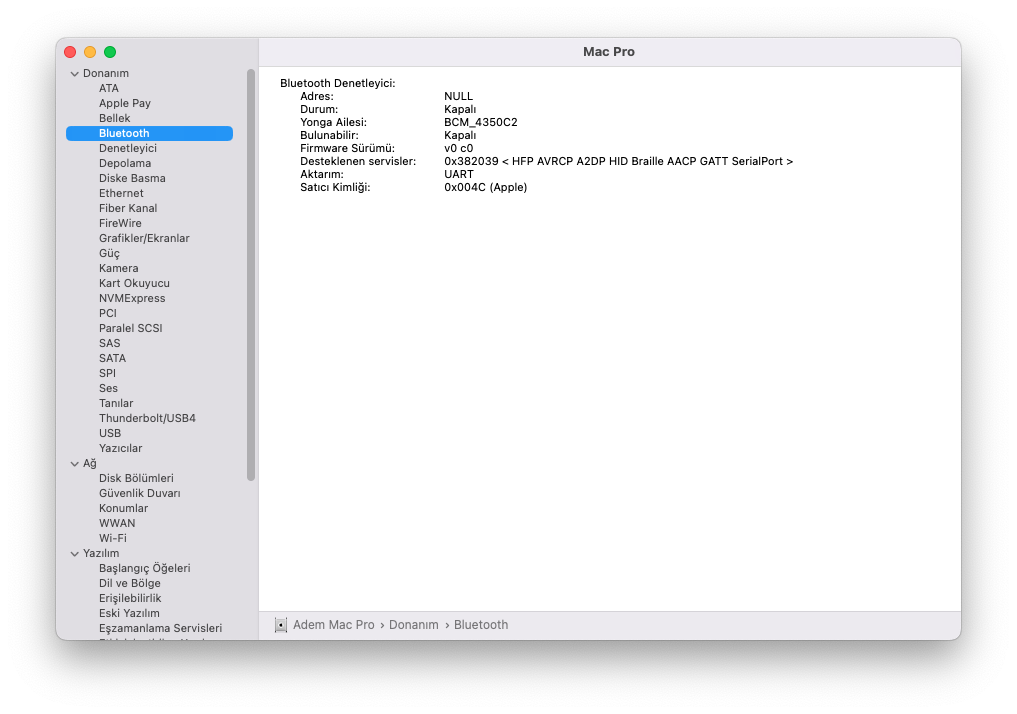Select Dil ve Bölge entry

coord(130,583)
